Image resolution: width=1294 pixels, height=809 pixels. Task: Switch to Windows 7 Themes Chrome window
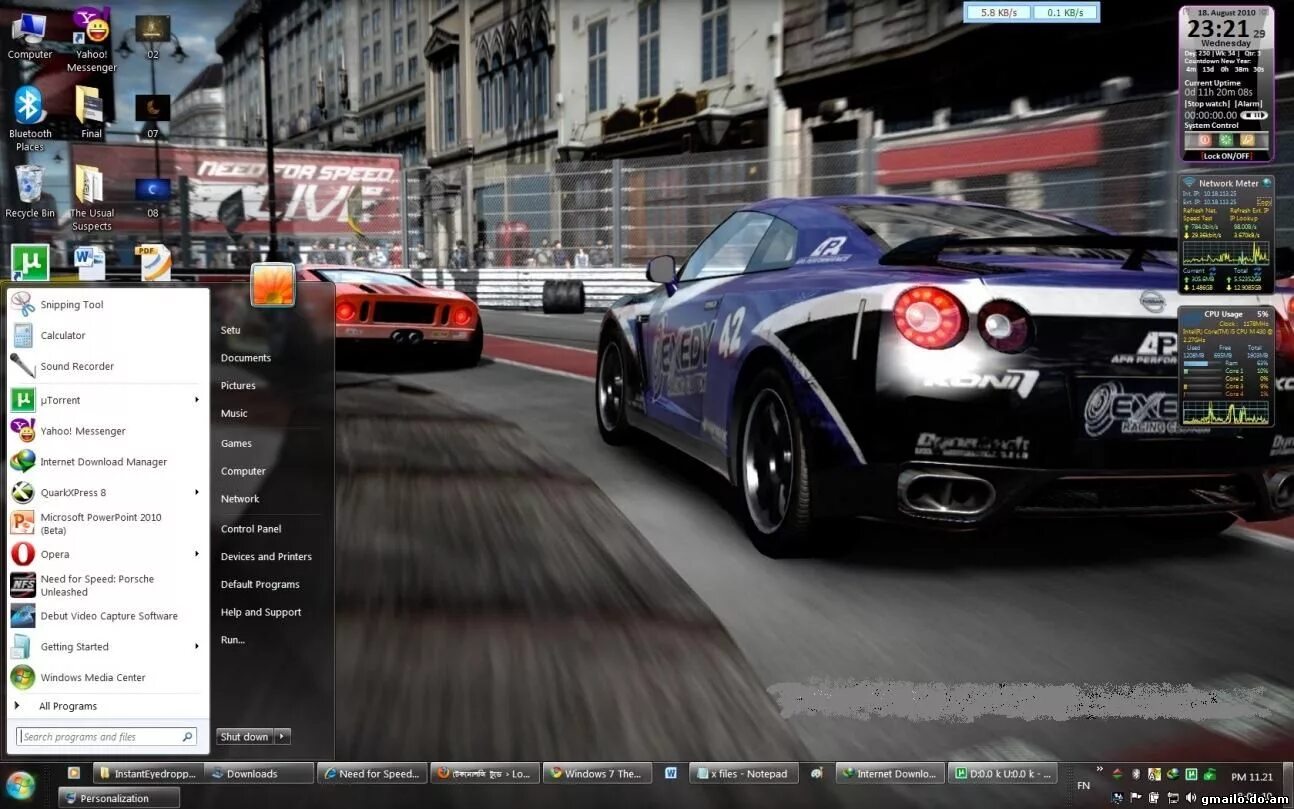[597, 773]
